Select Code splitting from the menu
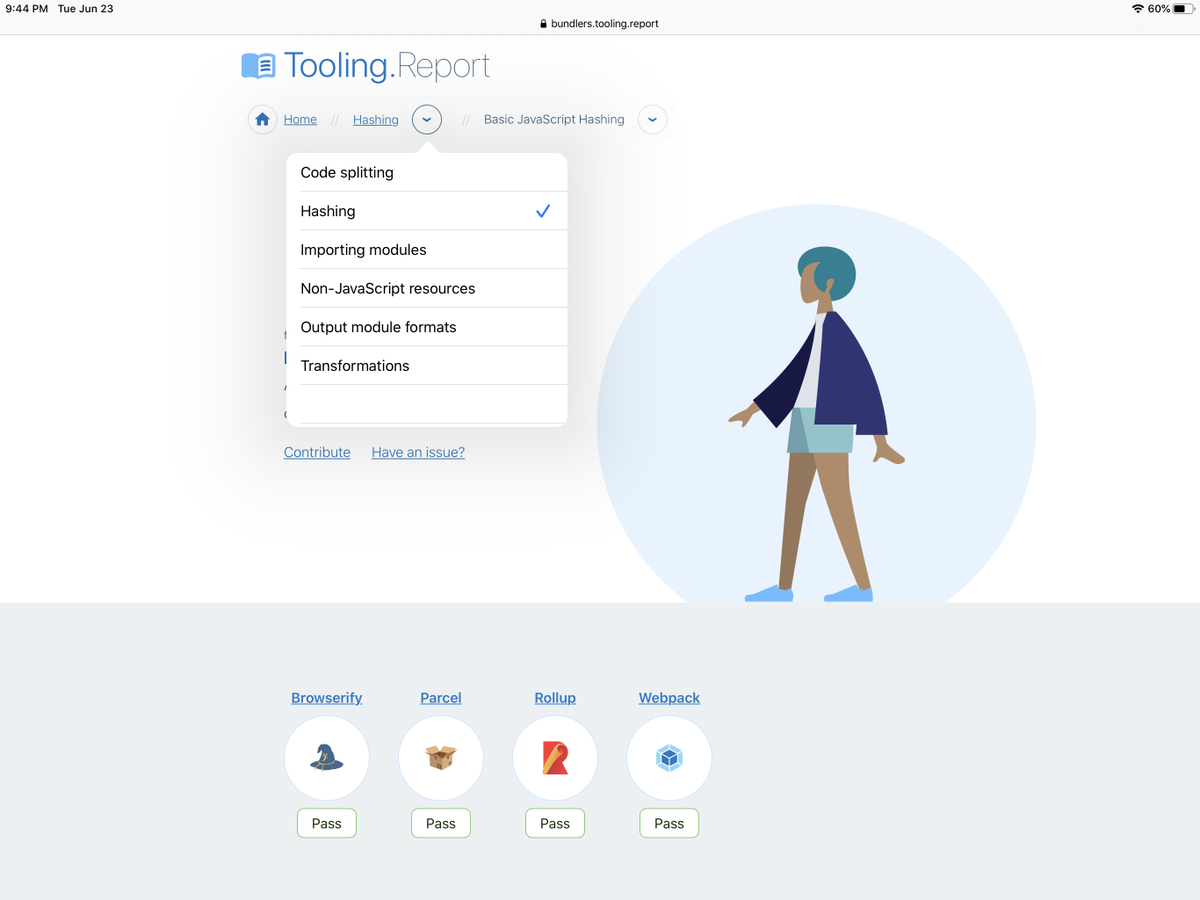The height and width of the screenshot is (900, 1200). [345, 172]
